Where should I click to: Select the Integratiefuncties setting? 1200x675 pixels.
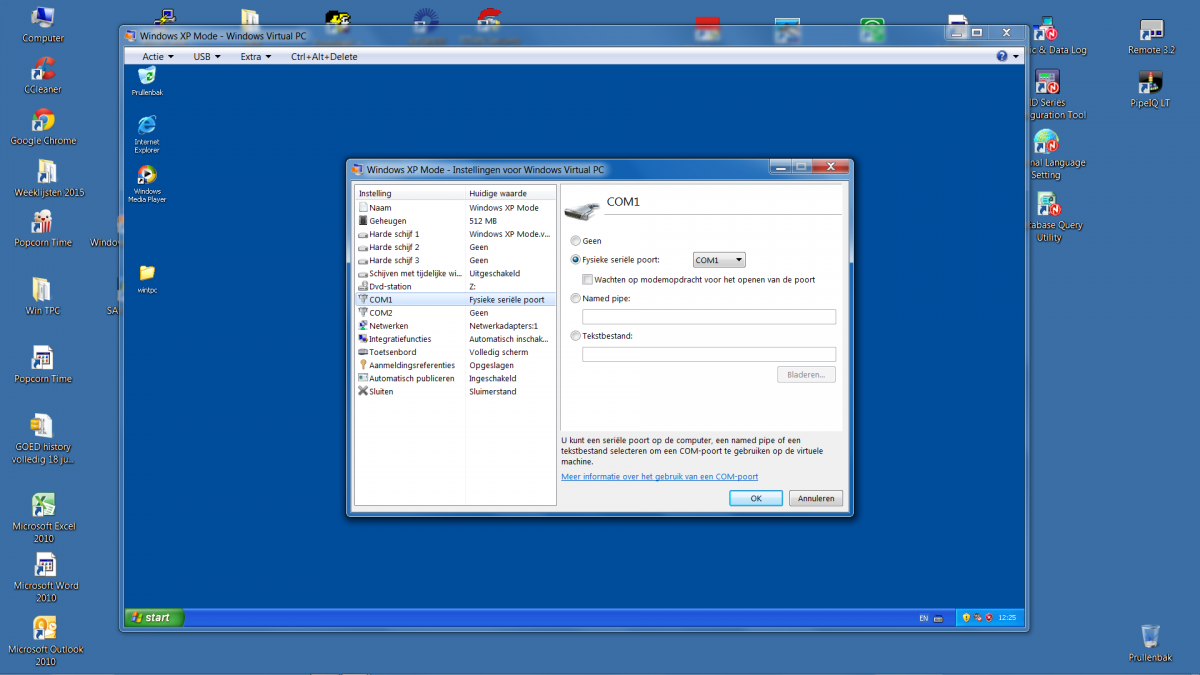(455, 339)
